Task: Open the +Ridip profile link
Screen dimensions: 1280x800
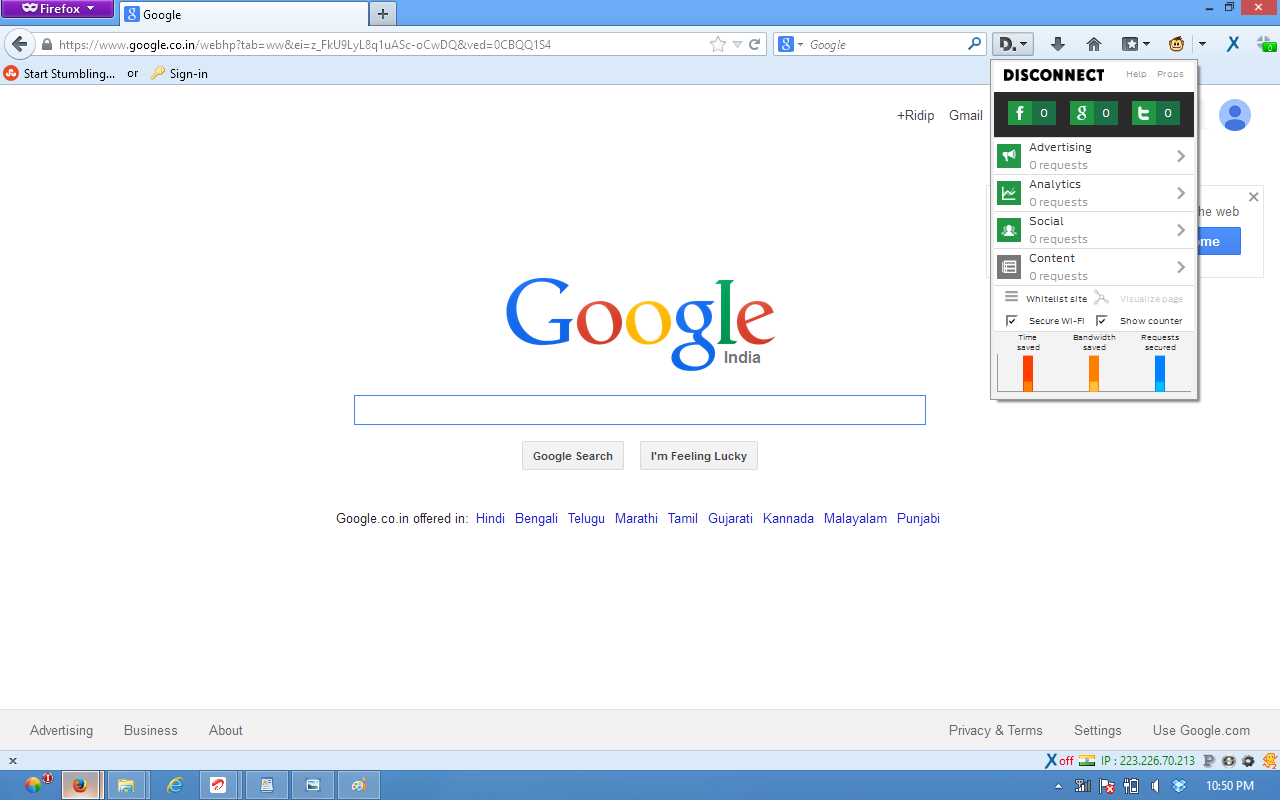Action: point(915,115)
